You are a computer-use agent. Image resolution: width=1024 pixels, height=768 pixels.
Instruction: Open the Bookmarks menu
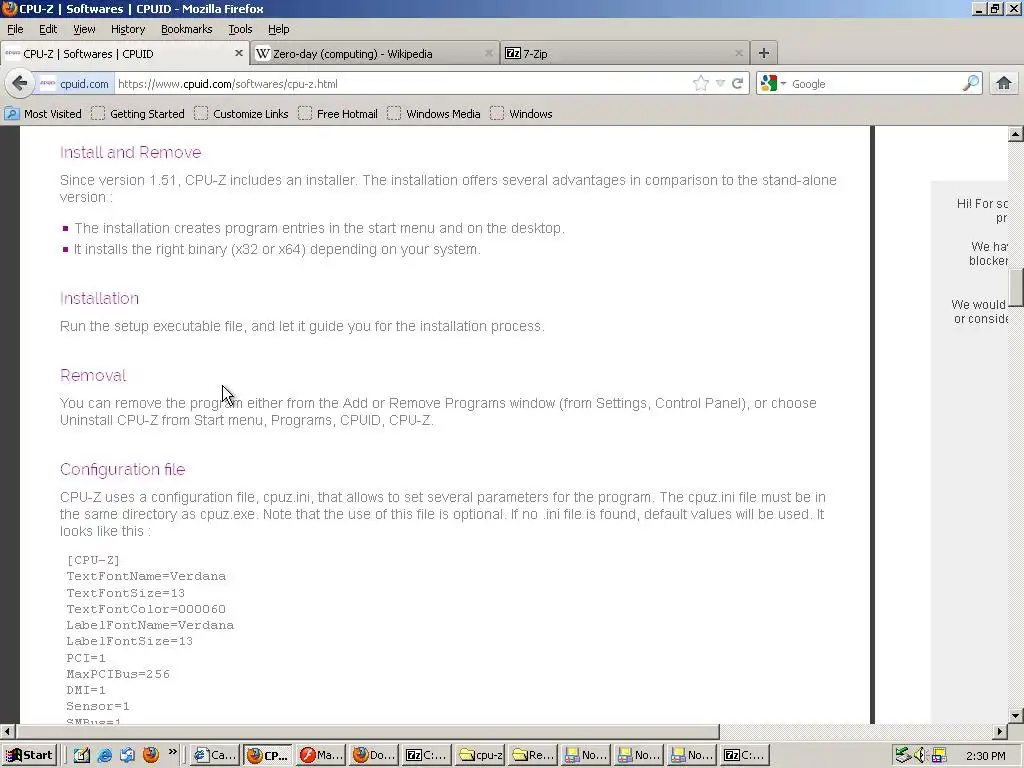tap(187, 29)
